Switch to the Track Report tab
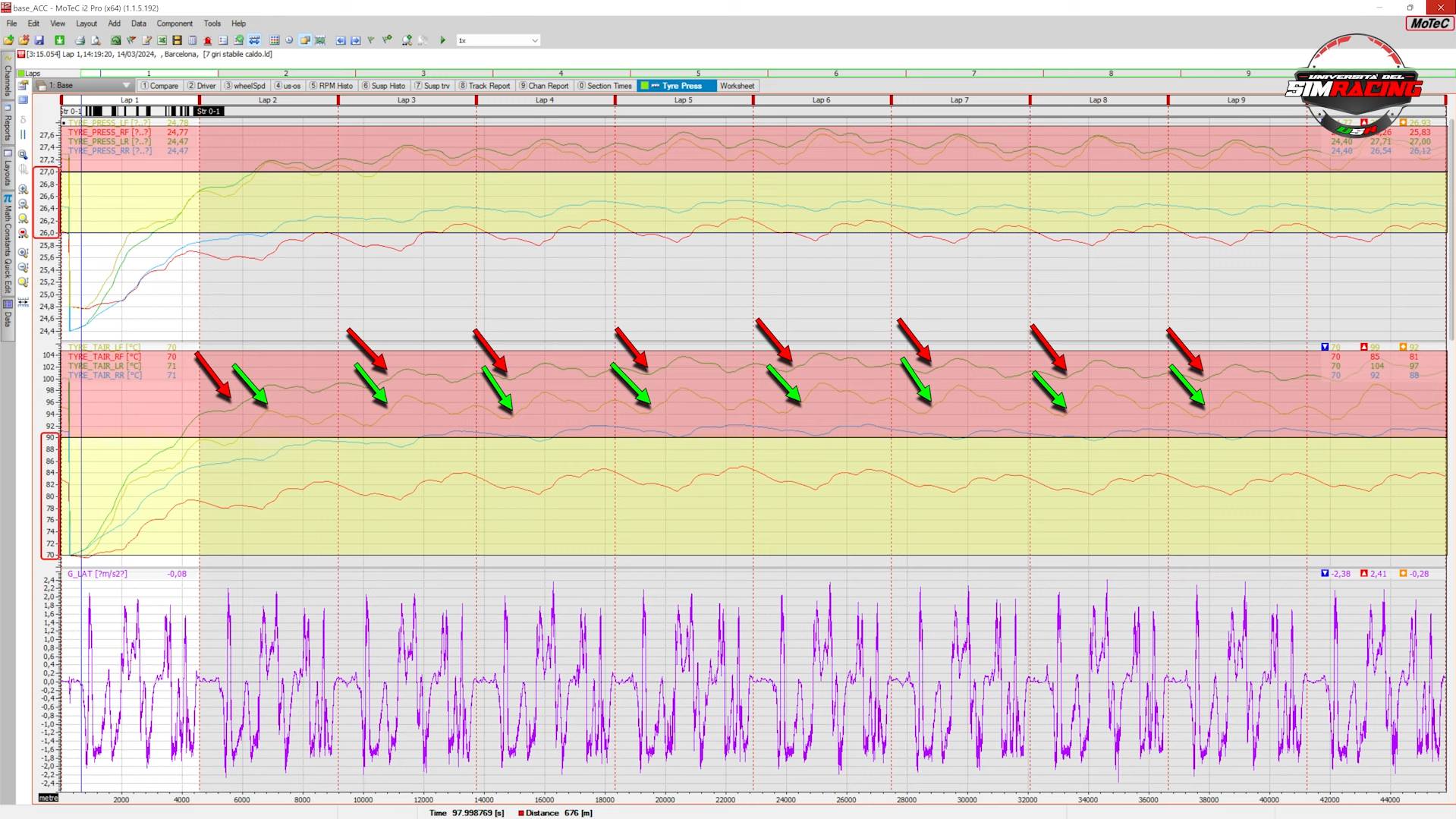The height and width of the screenshot is (819, 1456). (484, 86)
